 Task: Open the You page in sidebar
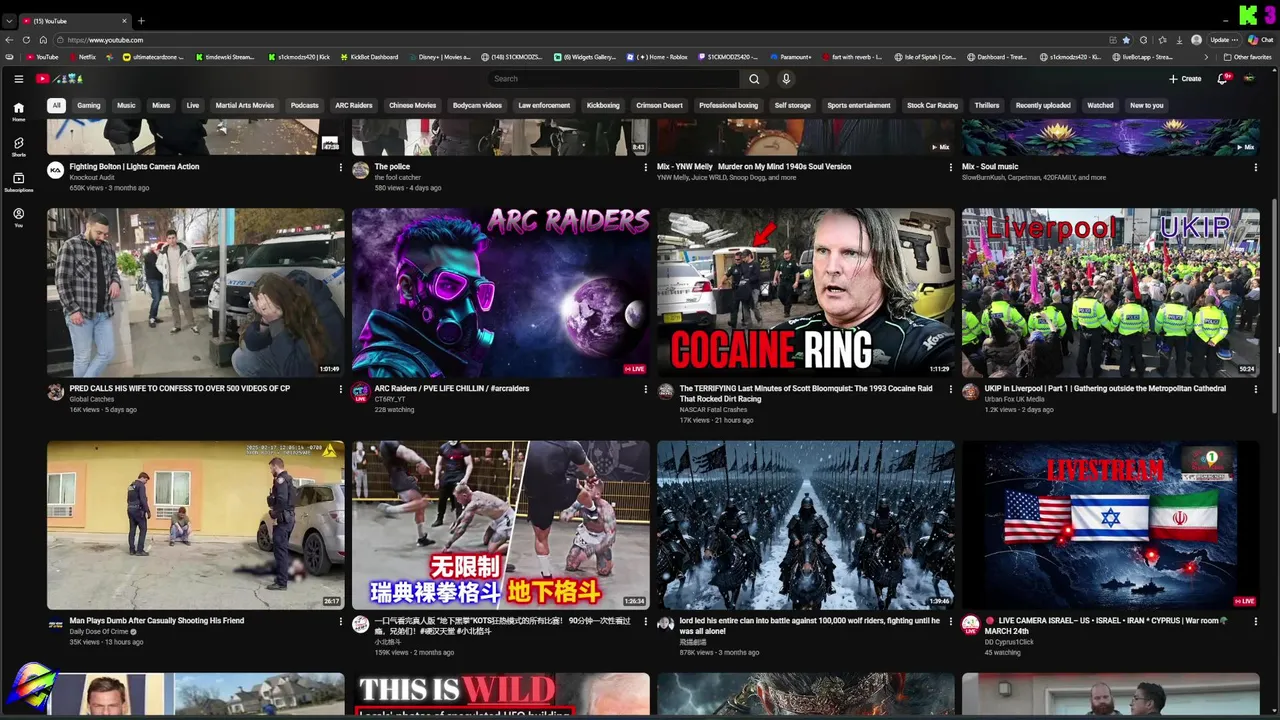tap(18, 217)
